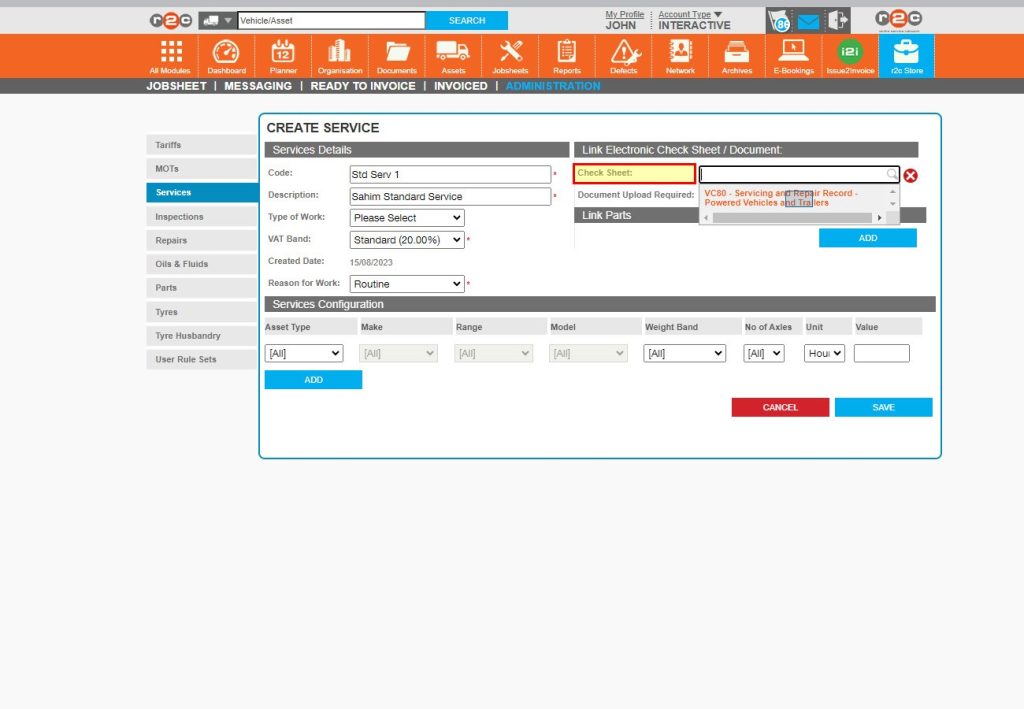1024x709 pixels.
Task: Open the vehicle search type selector
Action: [217, 21]
